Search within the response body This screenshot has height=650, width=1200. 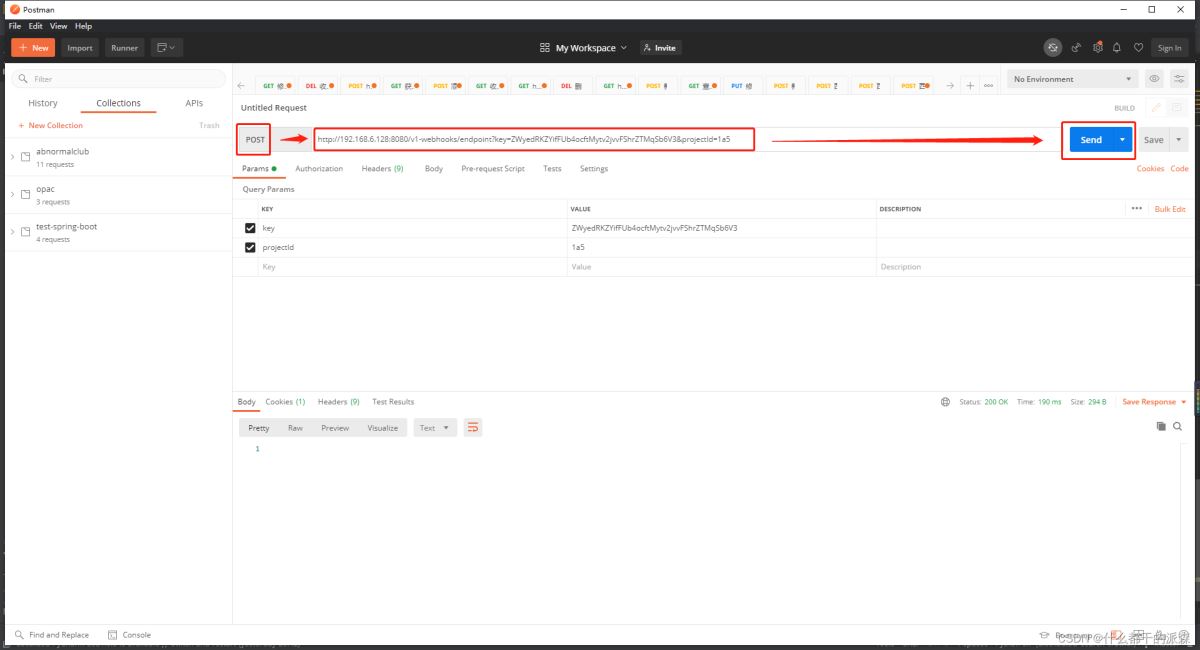pyautogui.click(x=1178, y=426)
